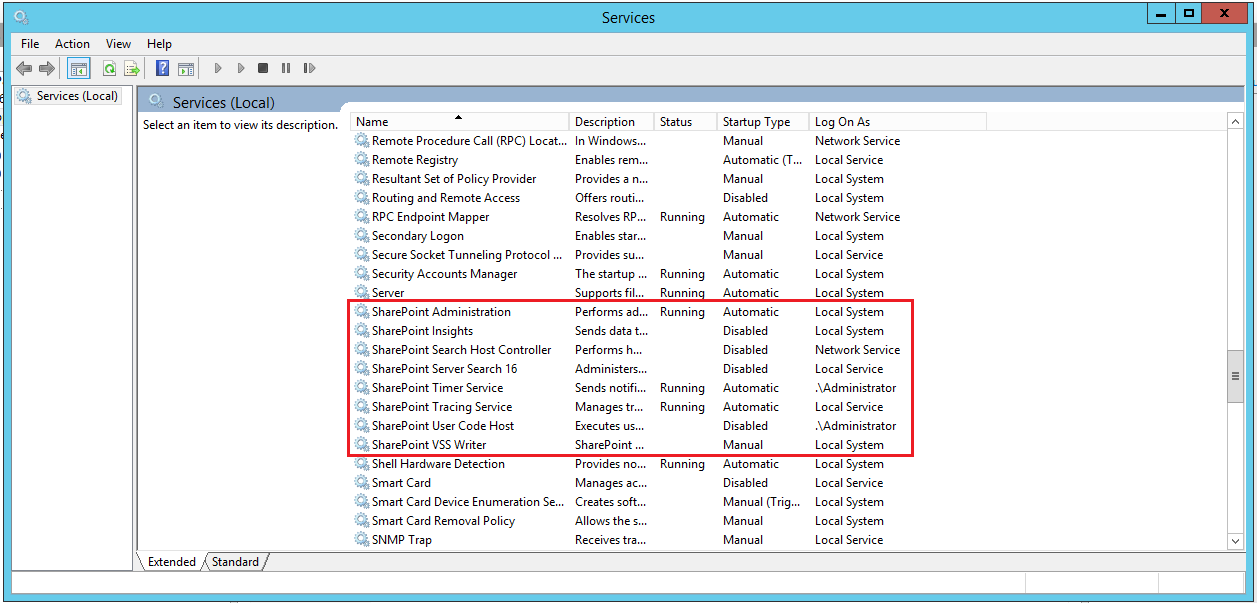Click the gear icon beside RPC Endpoint Mapper
Image resolution: width=1257 pixels, height=603 pixels.
pyautogui.click(x=362, y=217)
